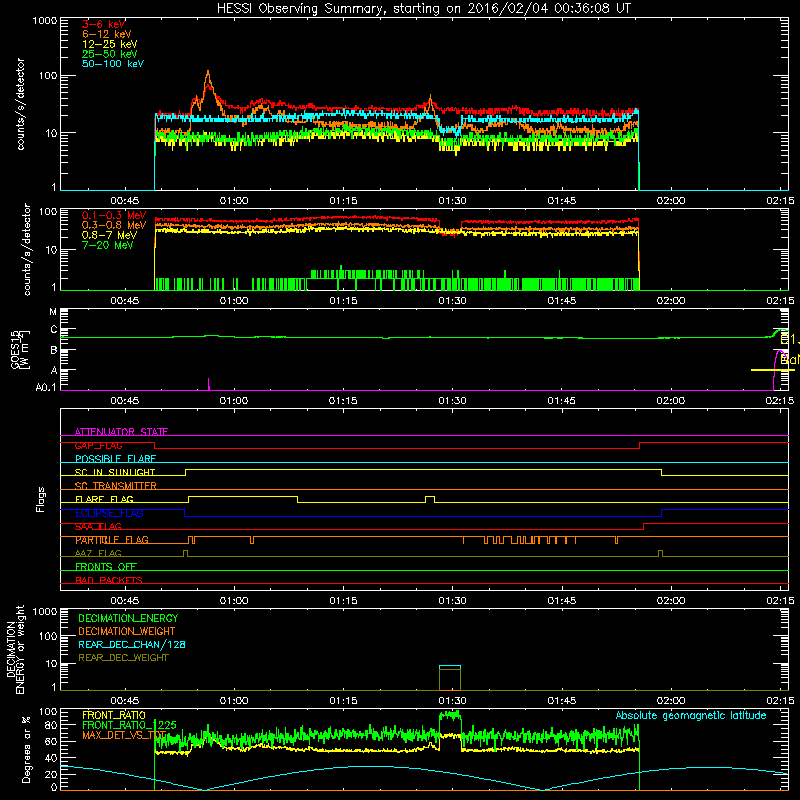Viewport: 800px width, 800px height.
Task: Click the 0.1-0.3 MeV legend label
Action: point(114,215)
